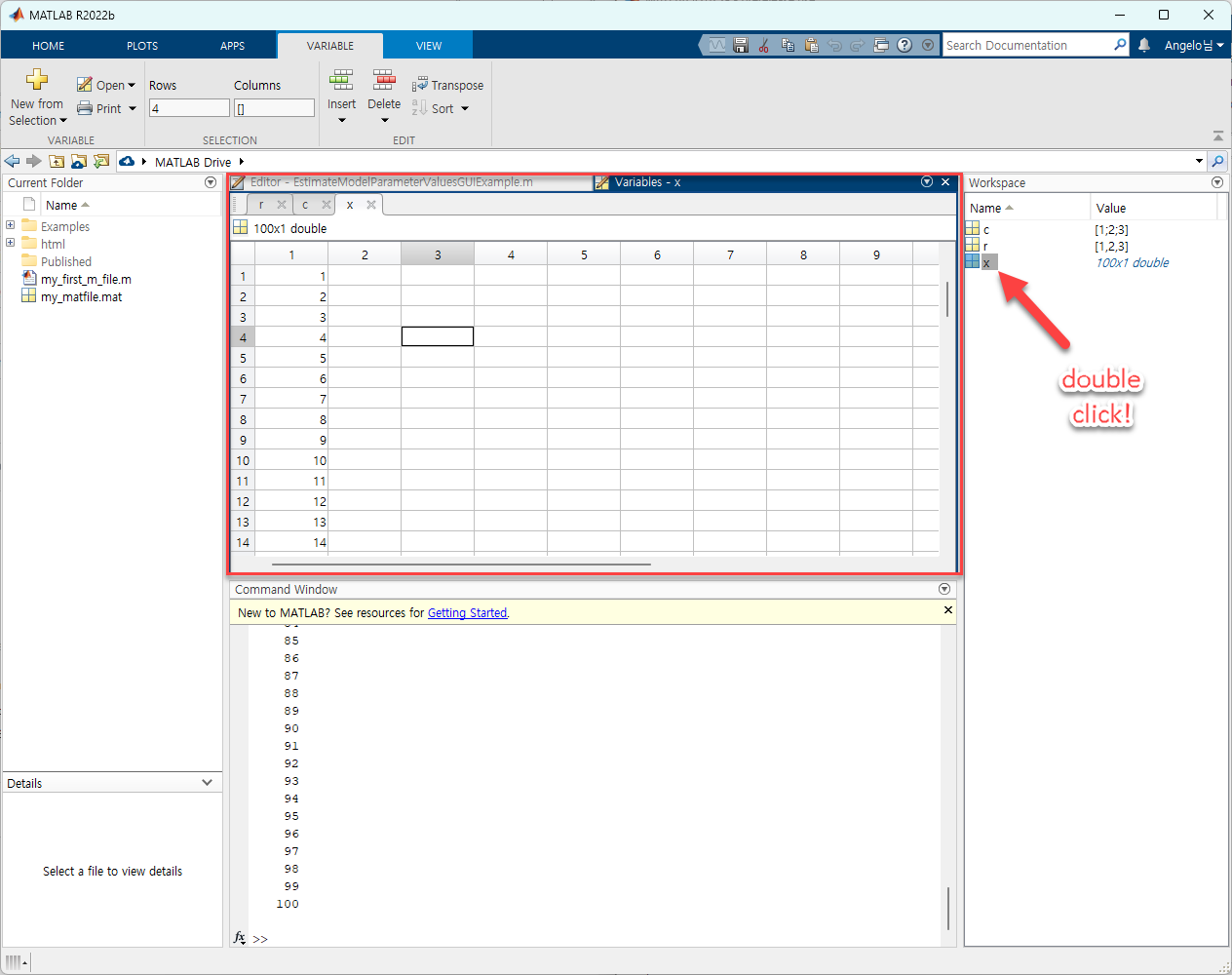
Task: Click the New from Selection plus icon
Action: 37,79
